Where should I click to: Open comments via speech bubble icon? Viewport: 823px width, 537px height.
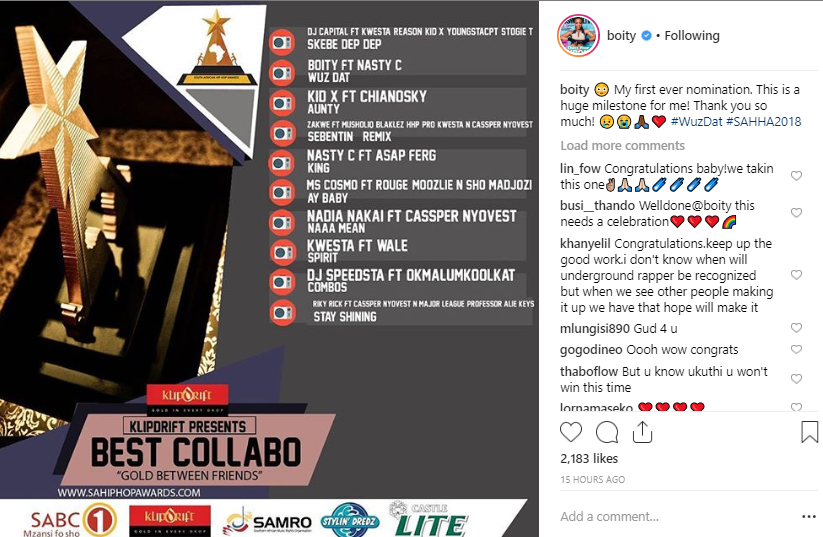[x=607, y=433]
